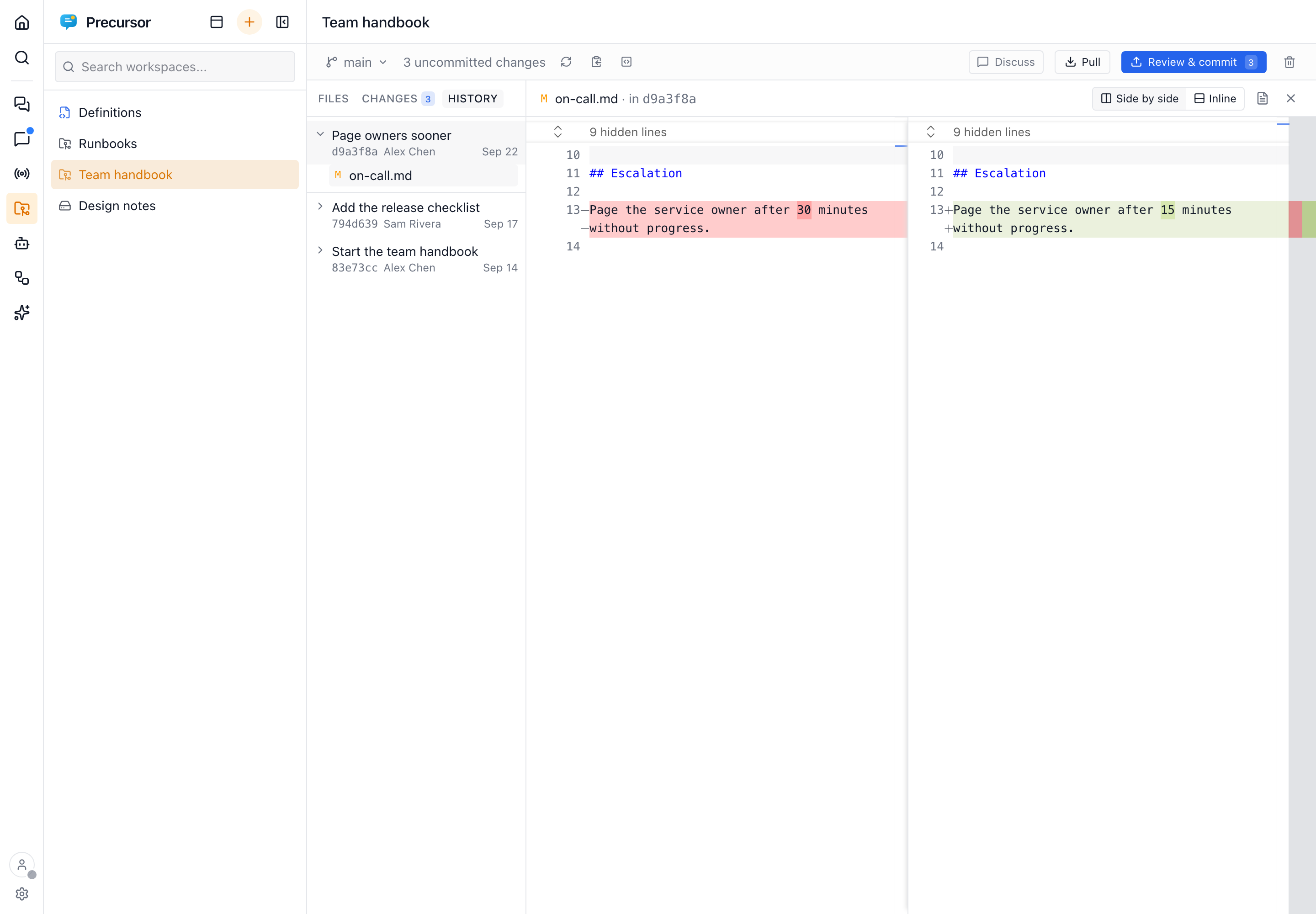The height and width of the screenshot is (914, 1316).
Task: Click the Discuss button
Action: (x=1006, y=62)
